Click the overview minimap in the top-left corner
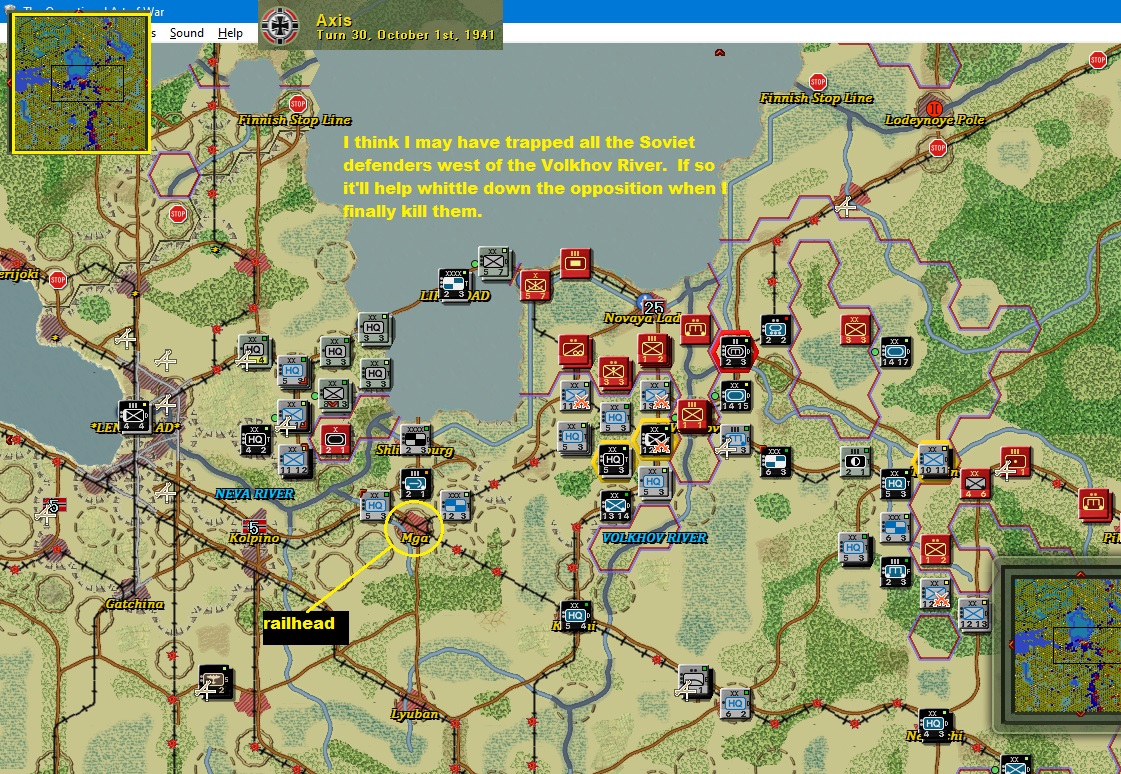 tap(81, 83)
